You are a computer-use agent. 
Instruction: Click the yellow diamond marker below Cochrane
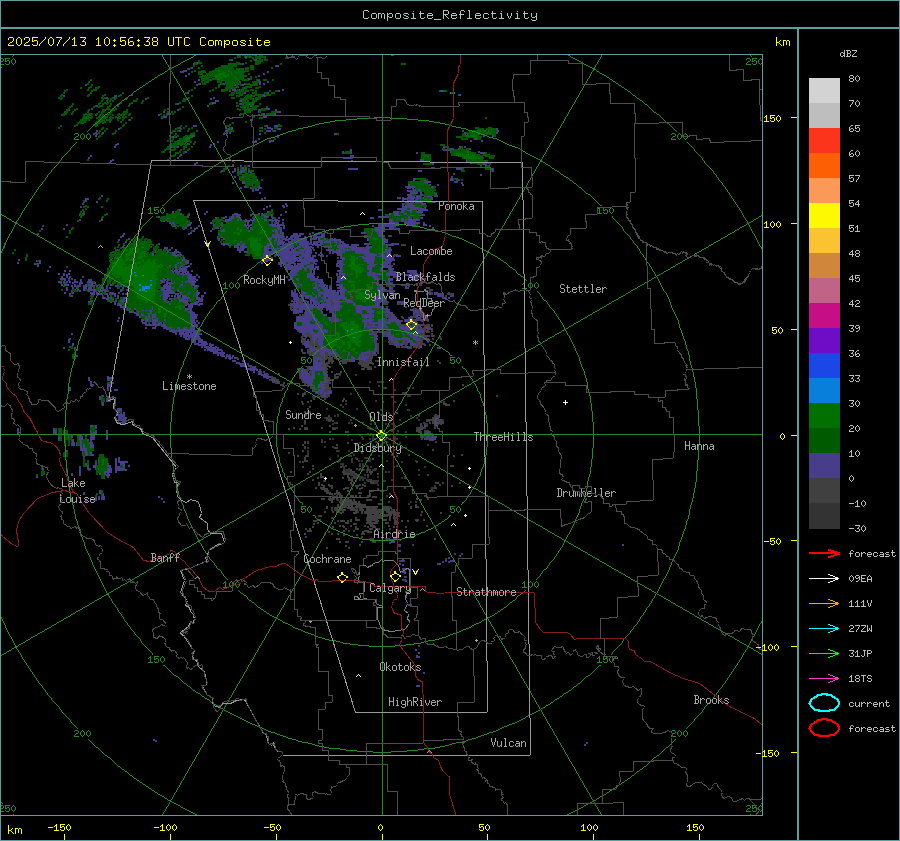pyautogui.click(x=343, y=577)
